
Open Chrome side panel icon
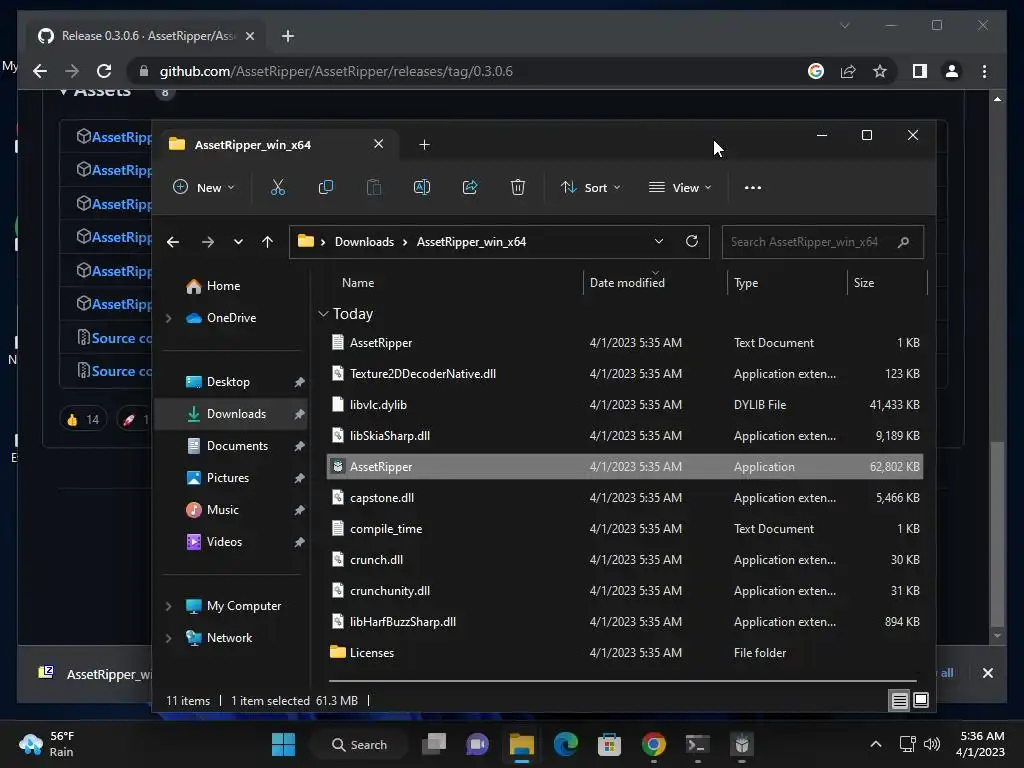[920, 71]
